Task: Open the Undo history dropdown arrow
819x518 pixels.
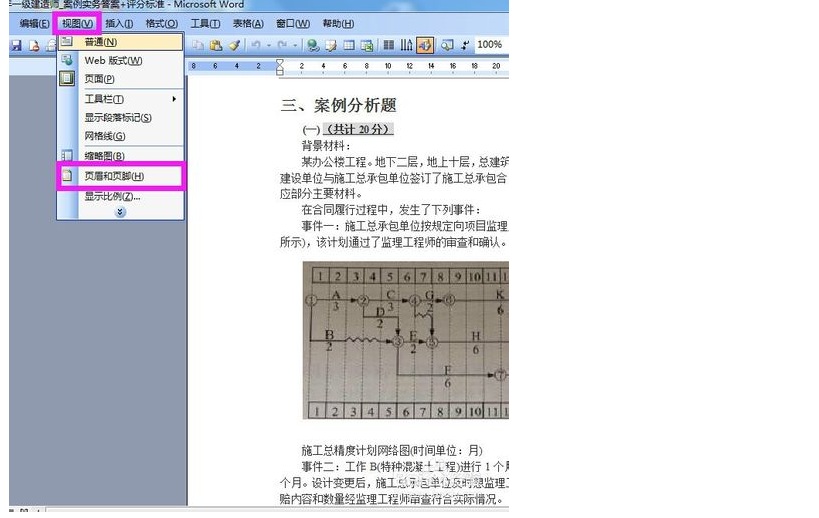Action: point(268,45)
